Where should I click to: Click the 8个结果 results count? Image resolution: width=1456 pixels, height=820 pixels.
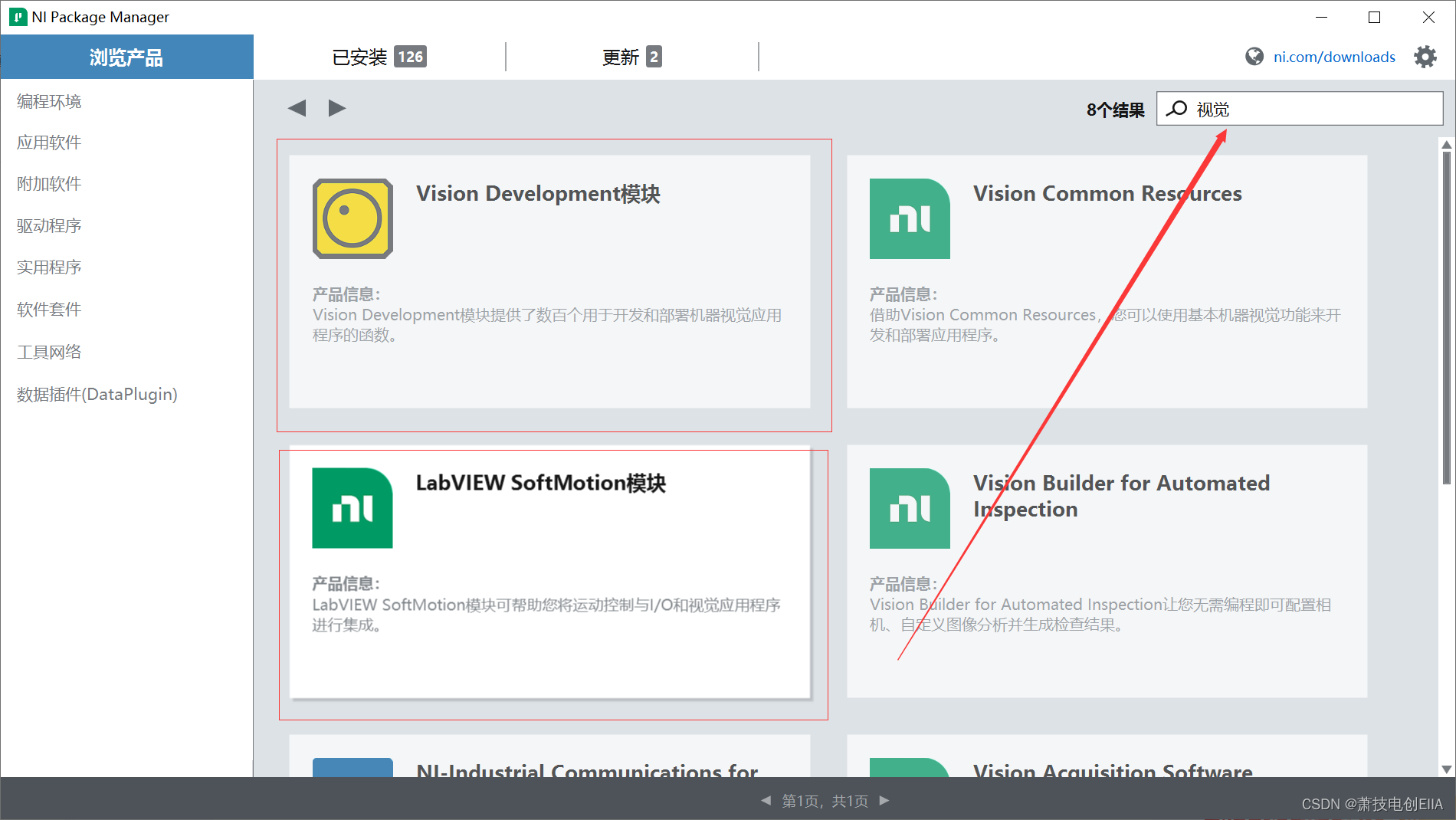tap(1116, 110)
